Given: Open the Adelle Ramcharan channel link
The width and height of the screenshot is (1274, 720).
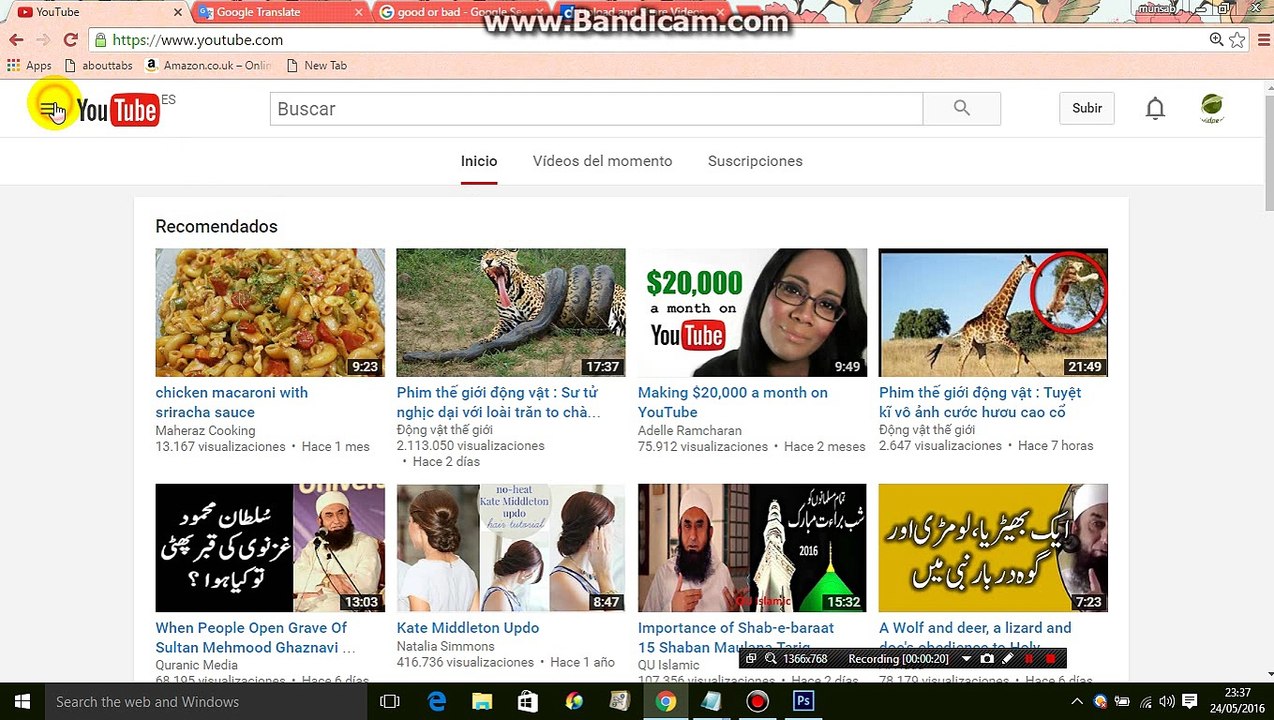Looking at the screenshot, I should pos(690,431).
